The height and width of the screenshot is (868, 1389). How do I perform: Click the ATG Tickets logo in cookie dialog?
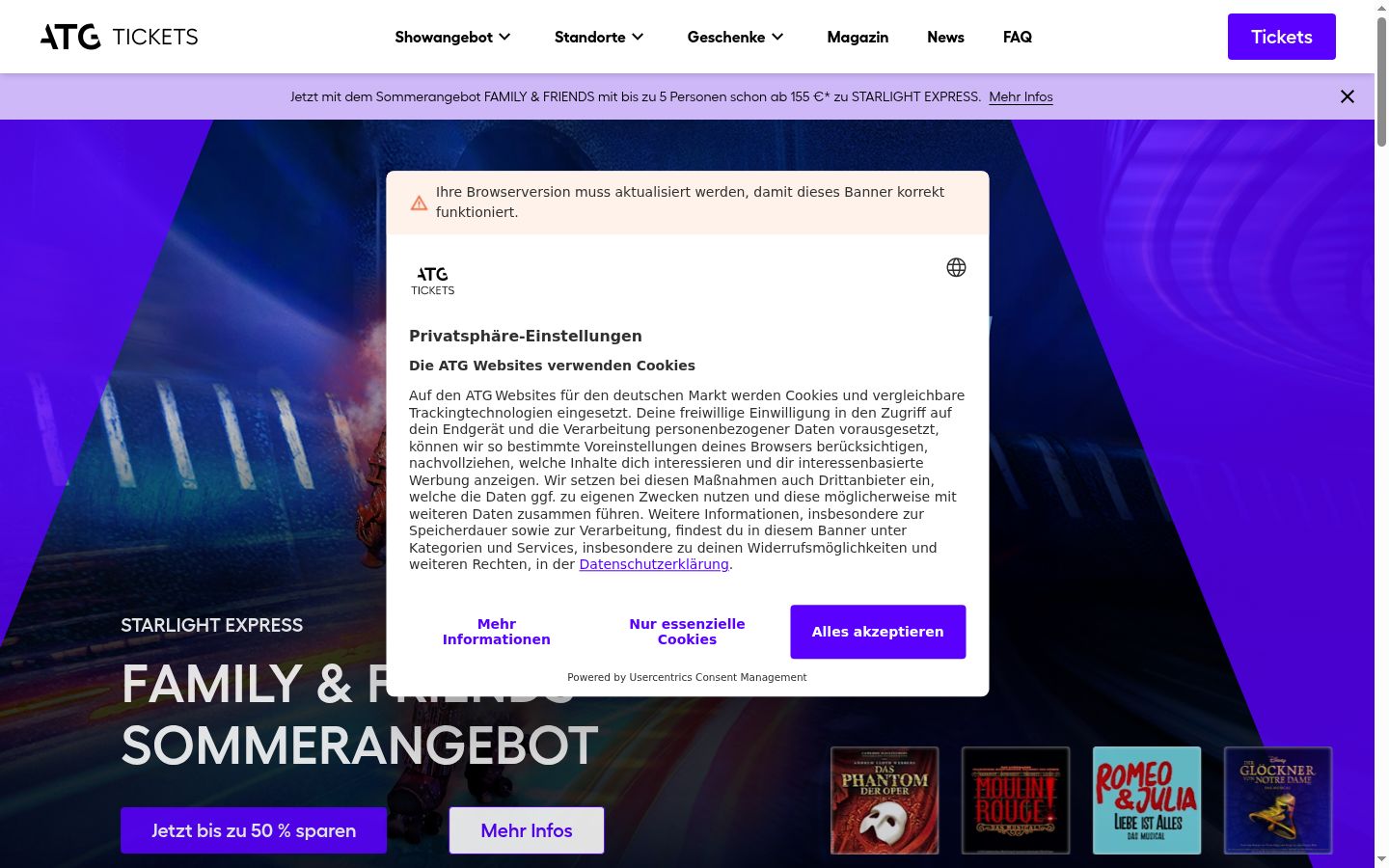pyautogui.click(x=433, y=281)
